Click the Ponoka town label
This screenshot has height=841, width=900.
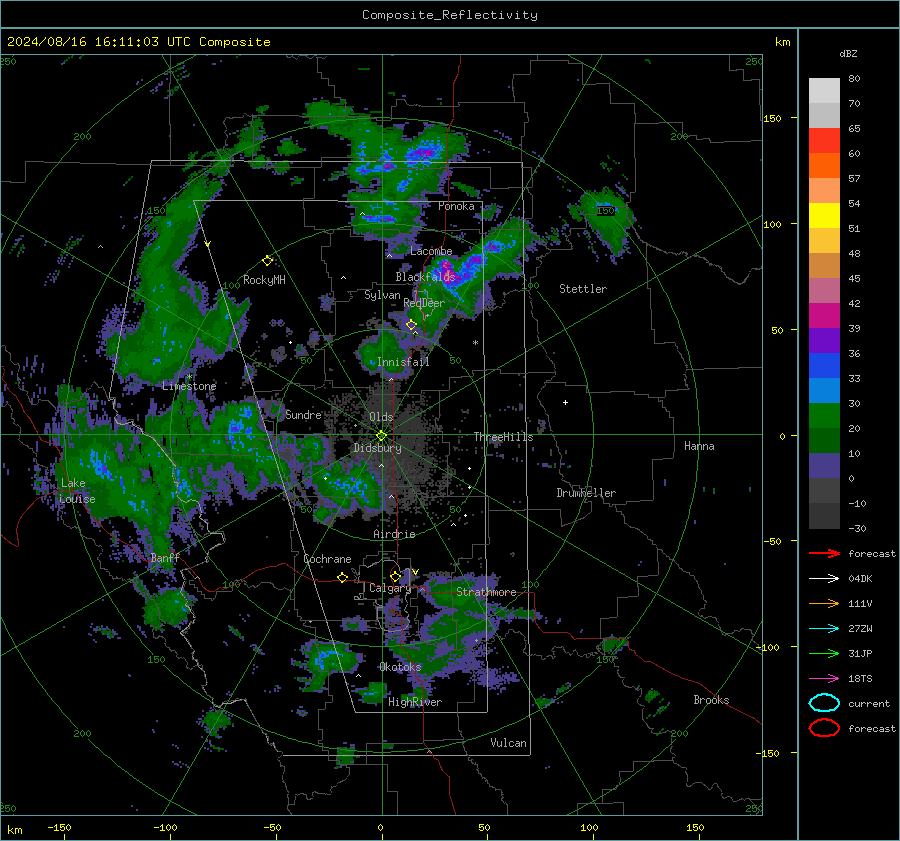[x=456, y=206]
